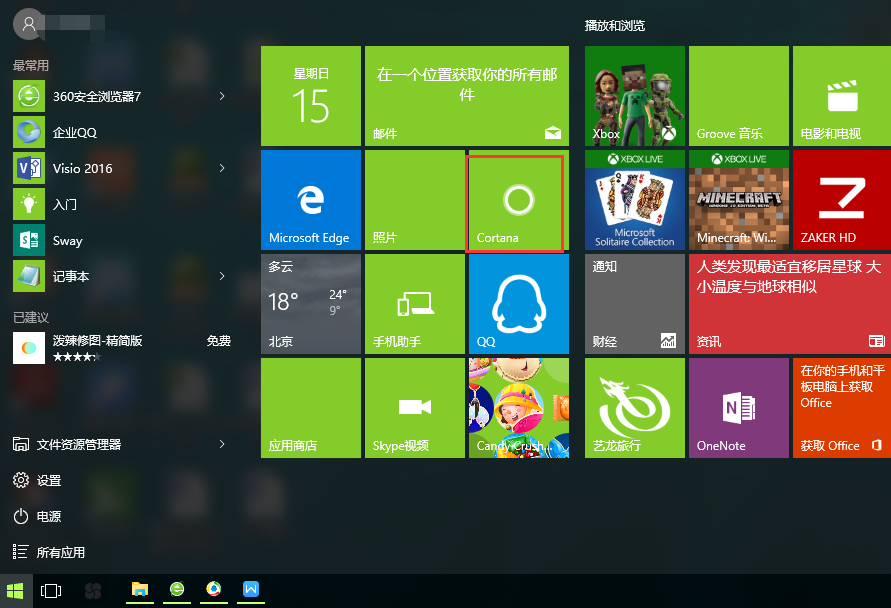The height and width of the screenshot is (608, 891).
Task: Expand the 360安全浏览器7 jump list arrow
Action: (x=222, y=97)
